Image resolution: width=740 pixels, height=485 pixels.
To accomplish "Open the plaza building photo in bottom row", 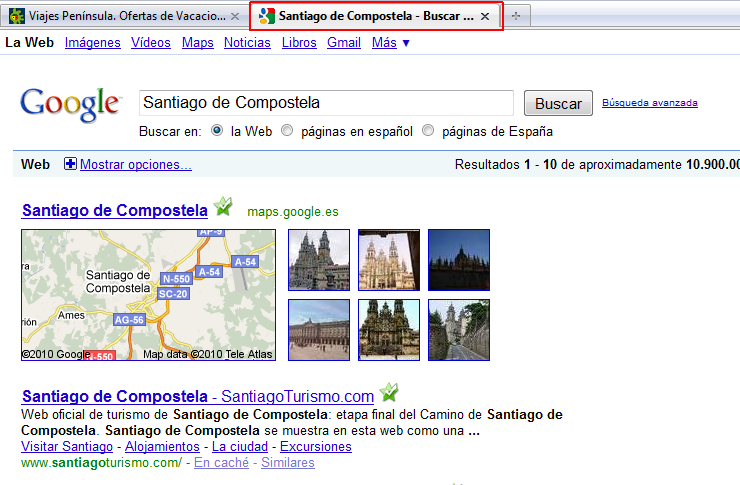I will tap(319, 330).
